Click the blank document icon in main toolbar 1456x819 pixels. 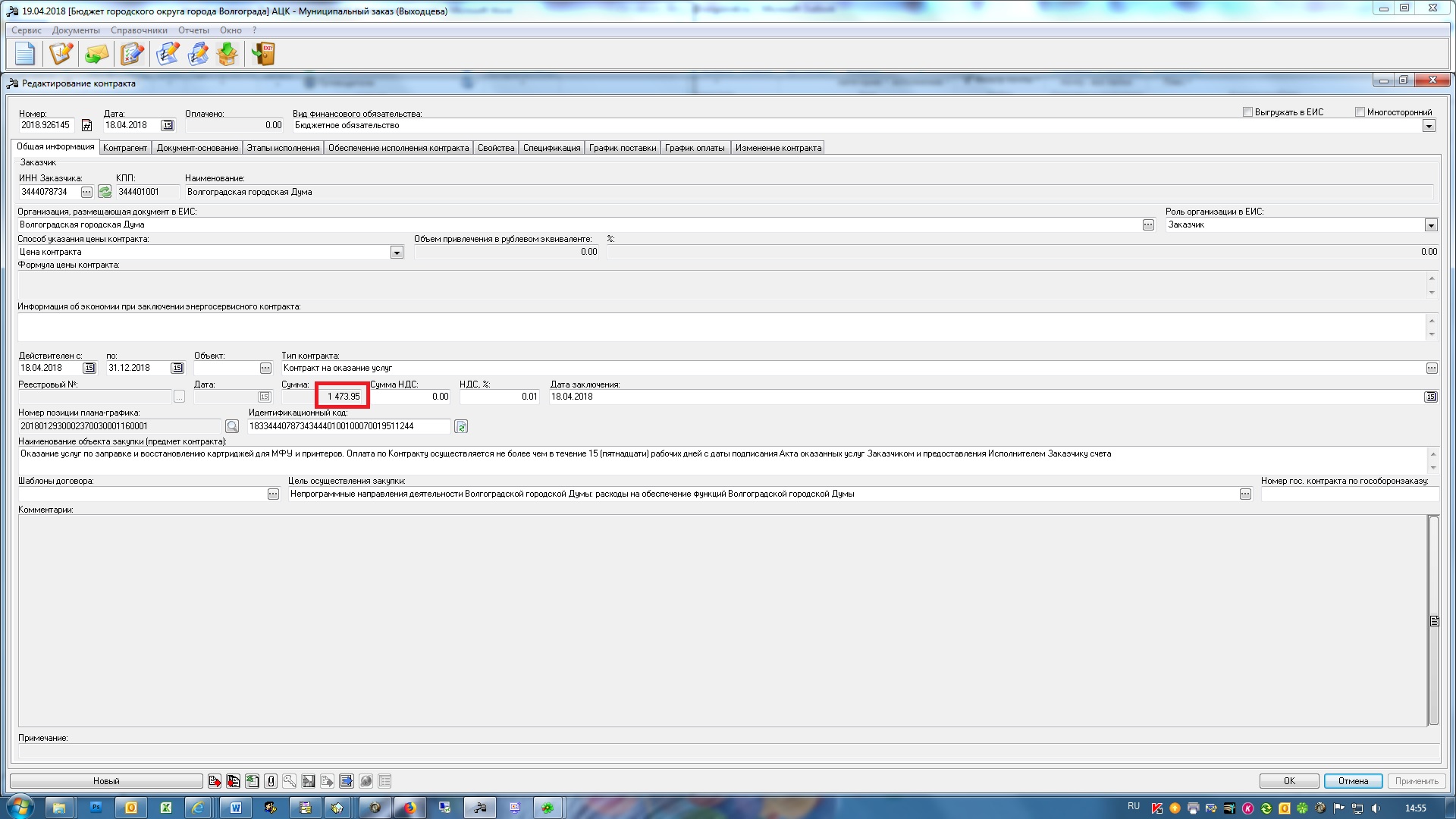click(25, 54)
